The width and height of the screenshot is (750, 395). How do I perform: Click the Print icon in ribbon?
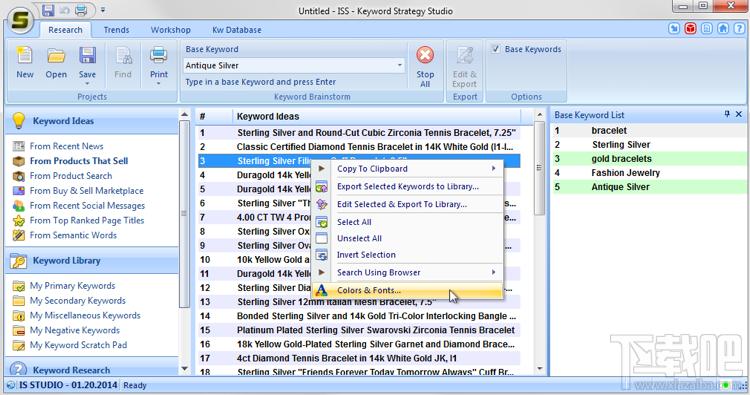point(158,56)
